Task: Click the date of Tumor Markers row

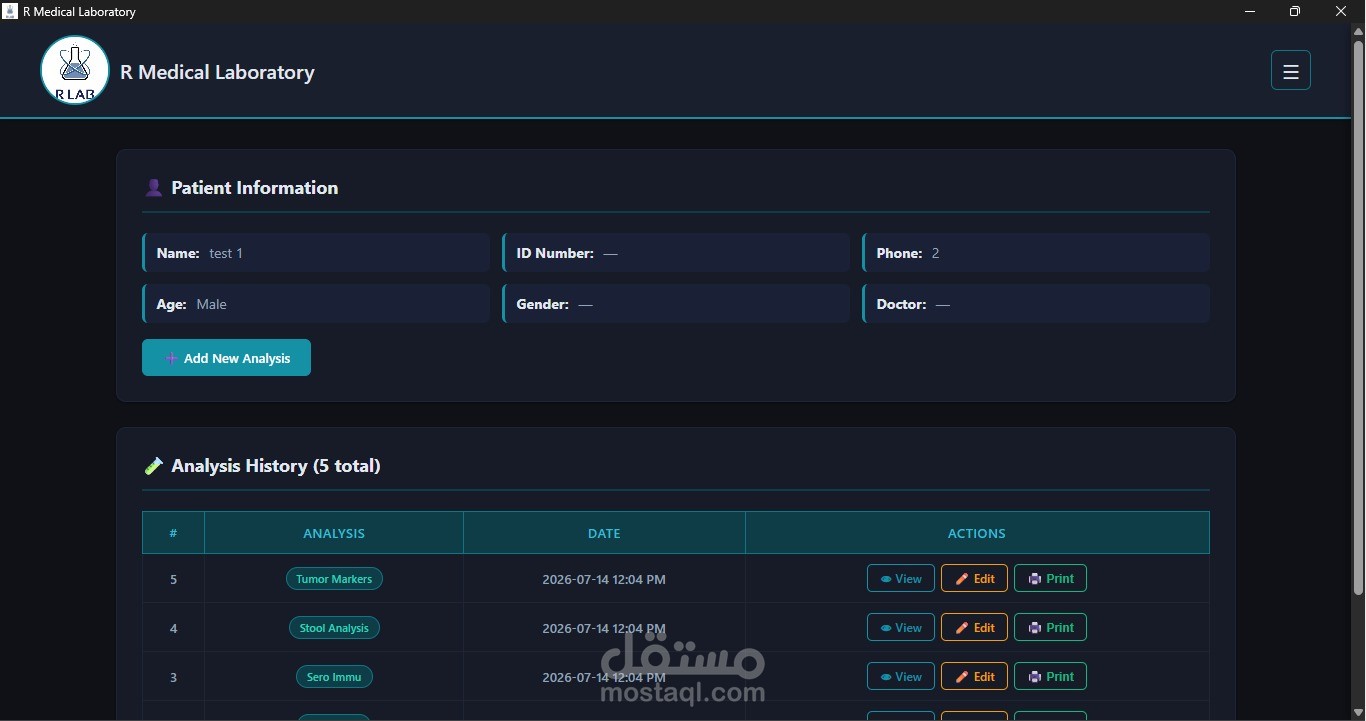Action: [x=604, y=579]
